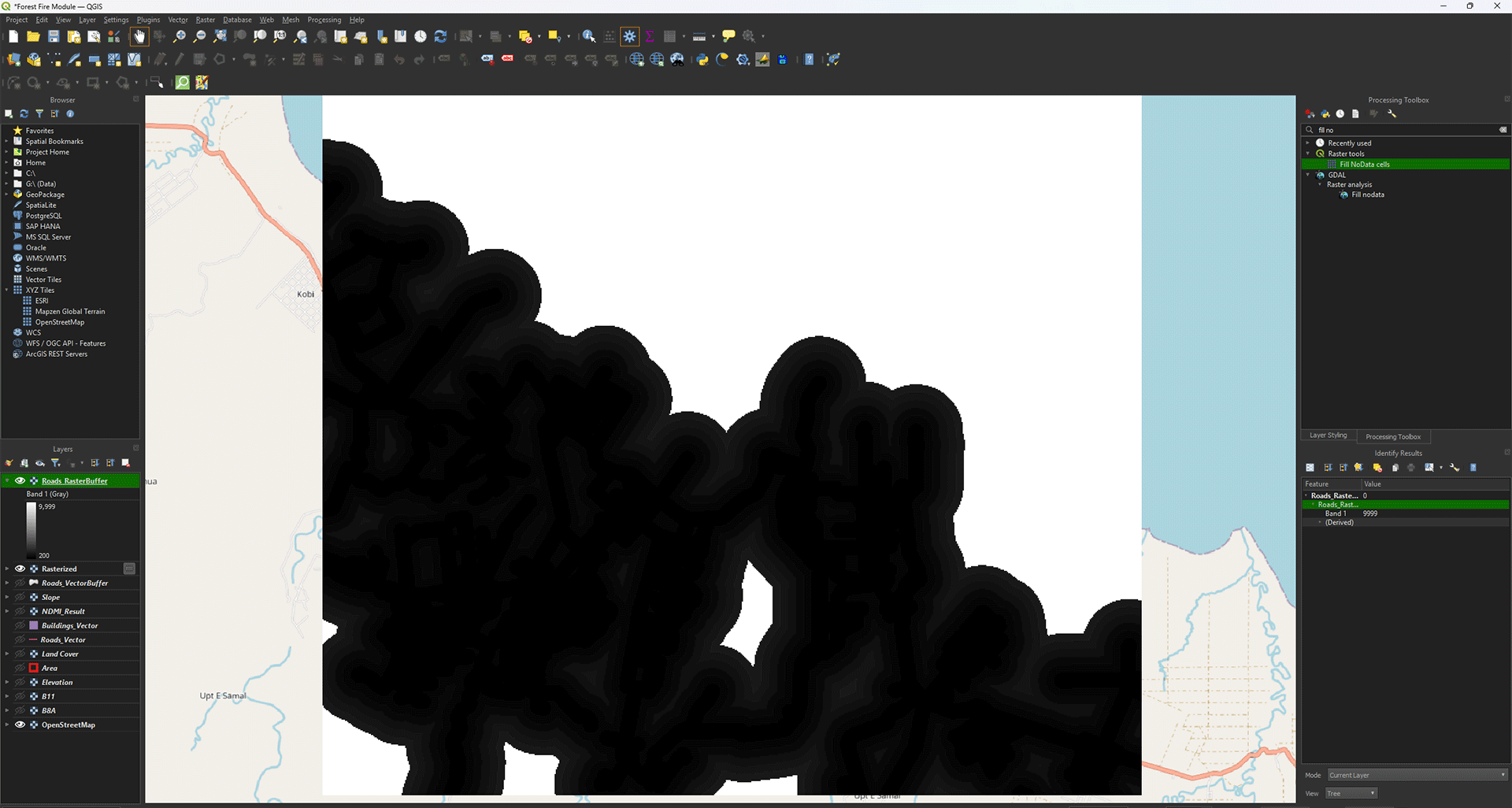
Task: Expand the Land Cover layer
Action: 7,654
